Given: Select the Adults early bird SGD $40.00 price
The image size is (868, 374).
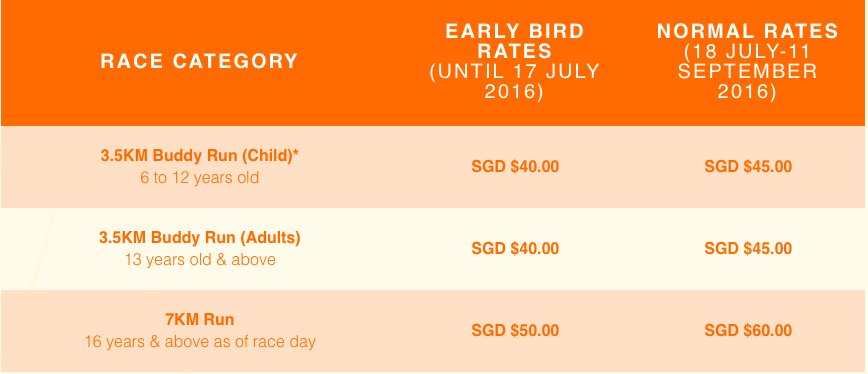Looking at the screenshot, I should pyautogui.click(x=515, y=248).
